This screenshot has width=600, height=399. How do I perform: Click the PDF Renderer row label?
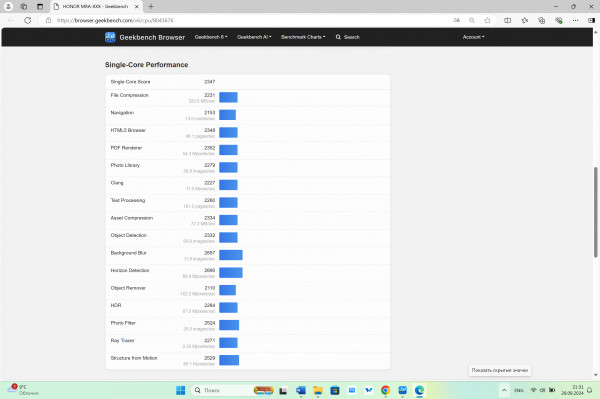coord(126,148)
